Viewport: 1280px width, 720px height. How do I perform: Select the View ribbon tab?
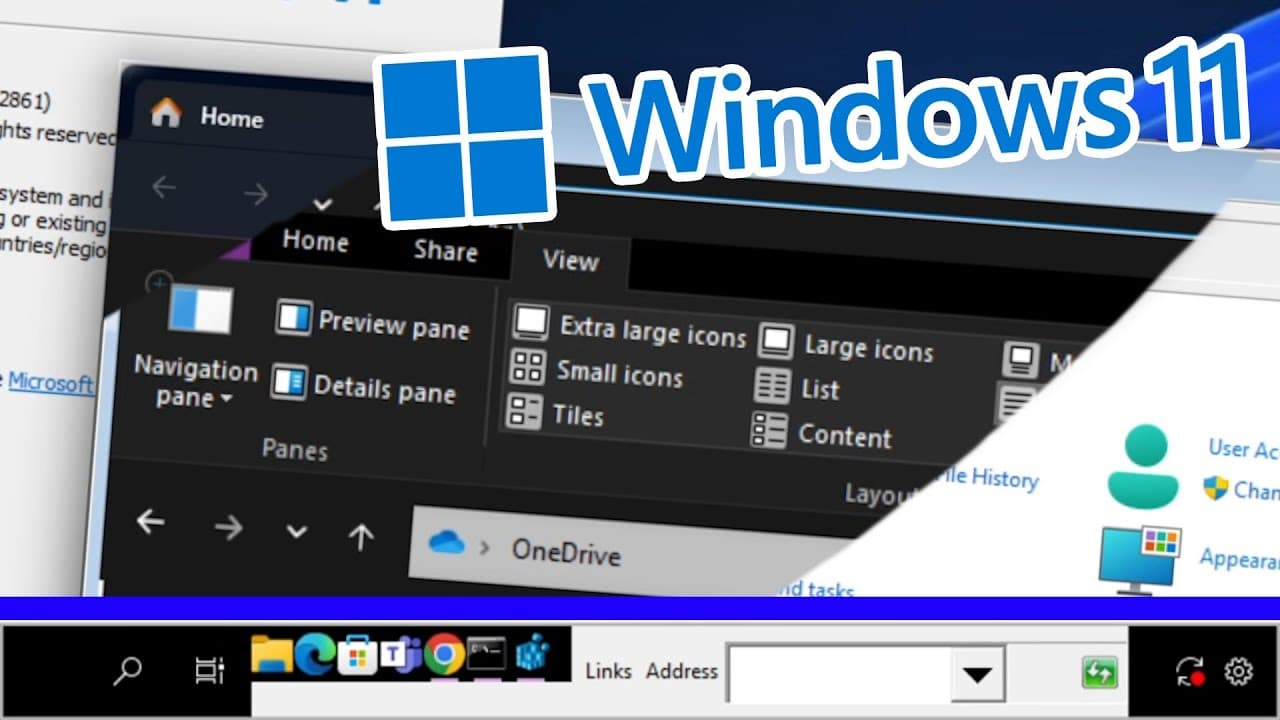click(x=571, y=261)
